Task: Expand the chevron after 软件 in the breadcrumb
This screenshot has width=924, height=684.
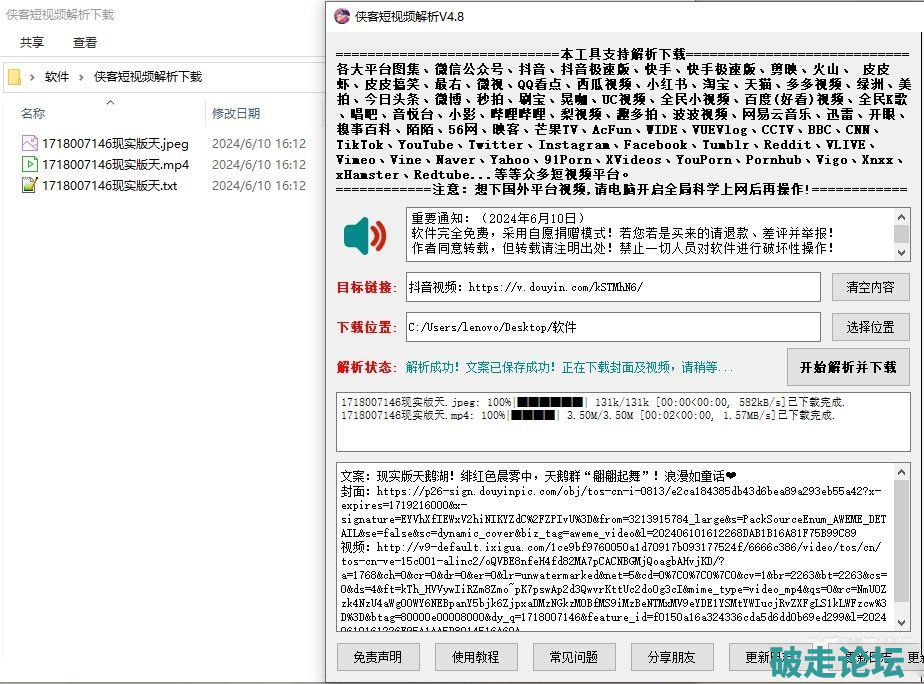Action: (82, 77)
